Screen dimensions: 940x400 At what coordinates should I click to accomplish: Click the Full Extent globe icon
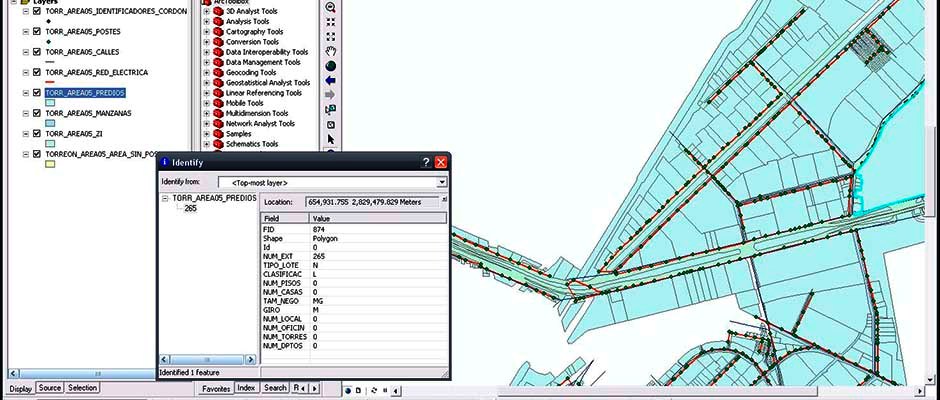tap(330, 66)
